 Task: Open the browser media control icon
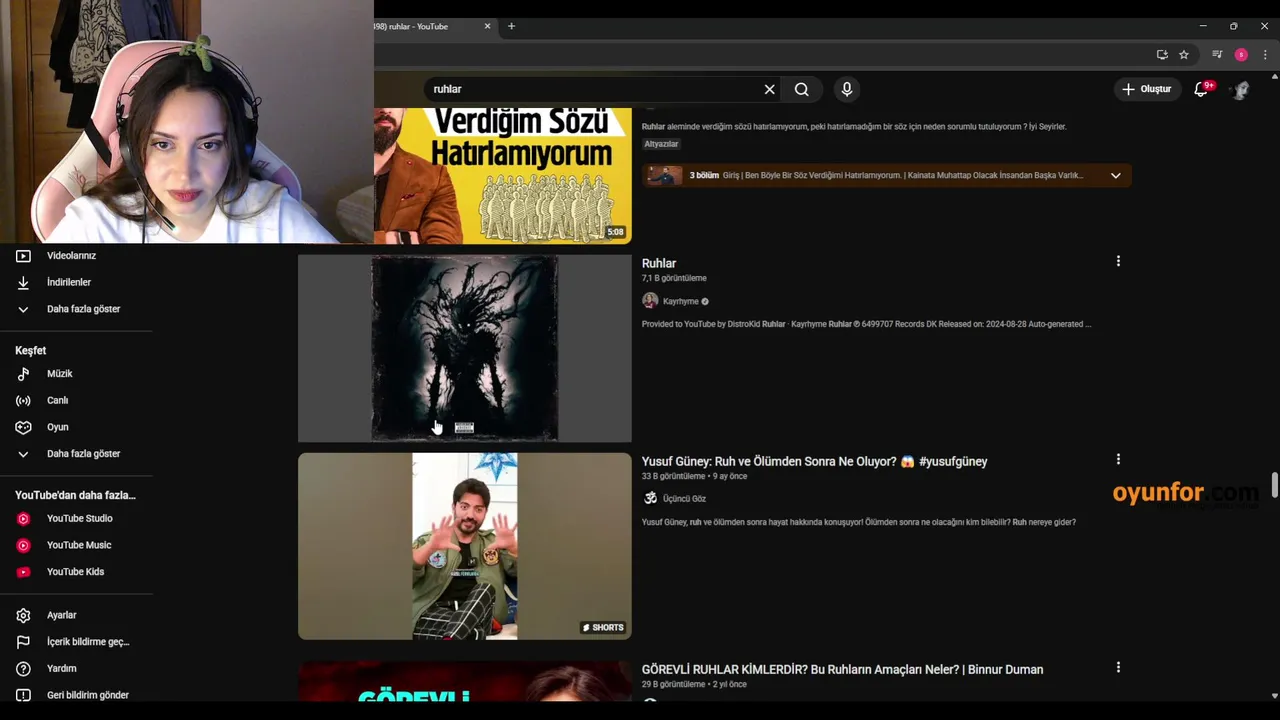pyautogui.click(x=1217, y=55)
